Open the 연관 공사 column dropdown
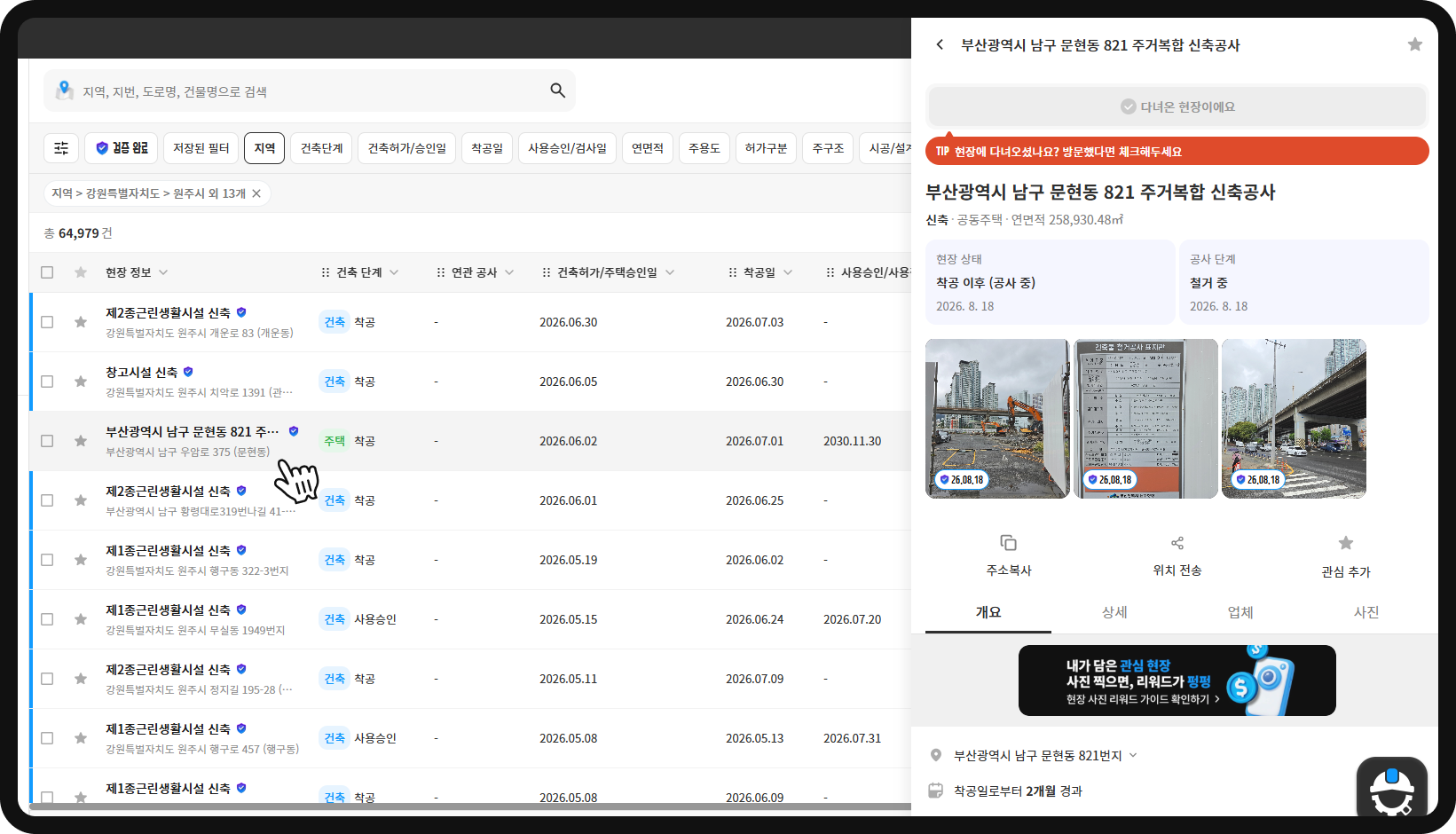This screenshot has width=1456, height=834. (509, 272)
